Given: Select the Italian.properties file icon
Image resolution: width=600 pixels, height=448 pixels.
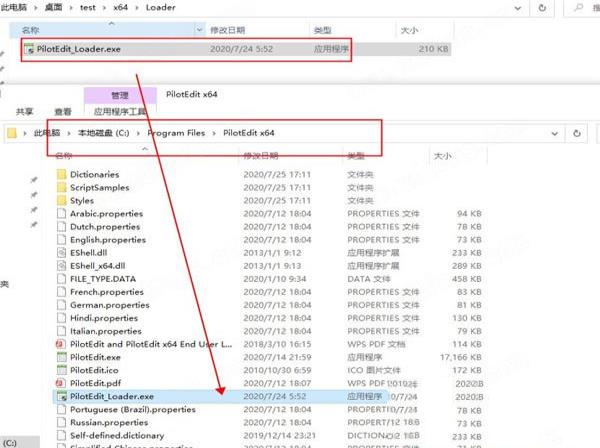Looking at the screenshot, I should click(61, 331).
